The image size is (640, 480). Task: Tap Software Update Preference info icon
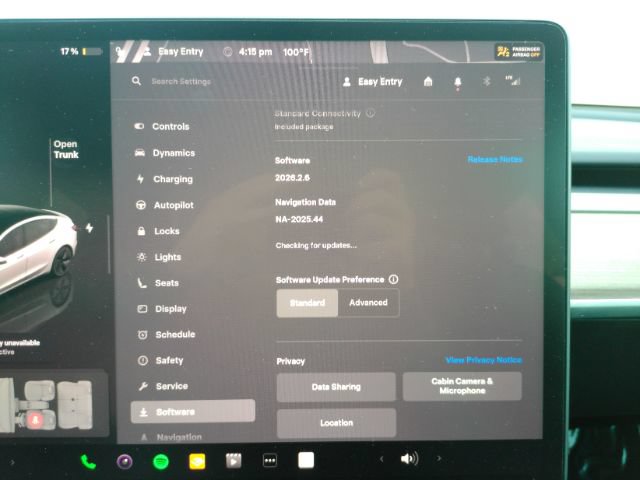(x=393, y=280)
